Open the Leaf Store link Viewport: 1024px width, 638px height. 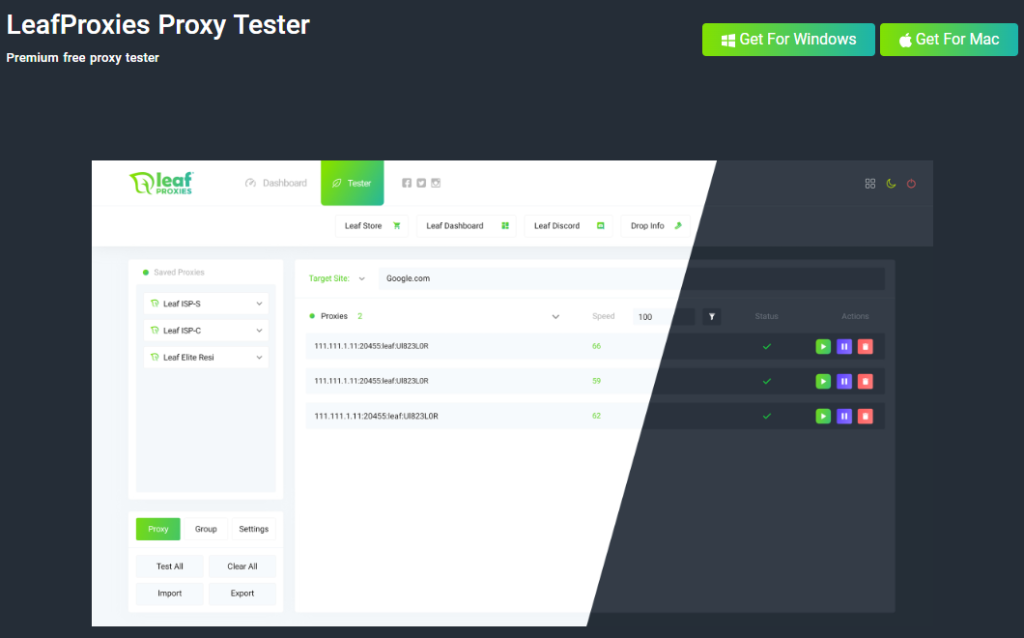[371, 226]
